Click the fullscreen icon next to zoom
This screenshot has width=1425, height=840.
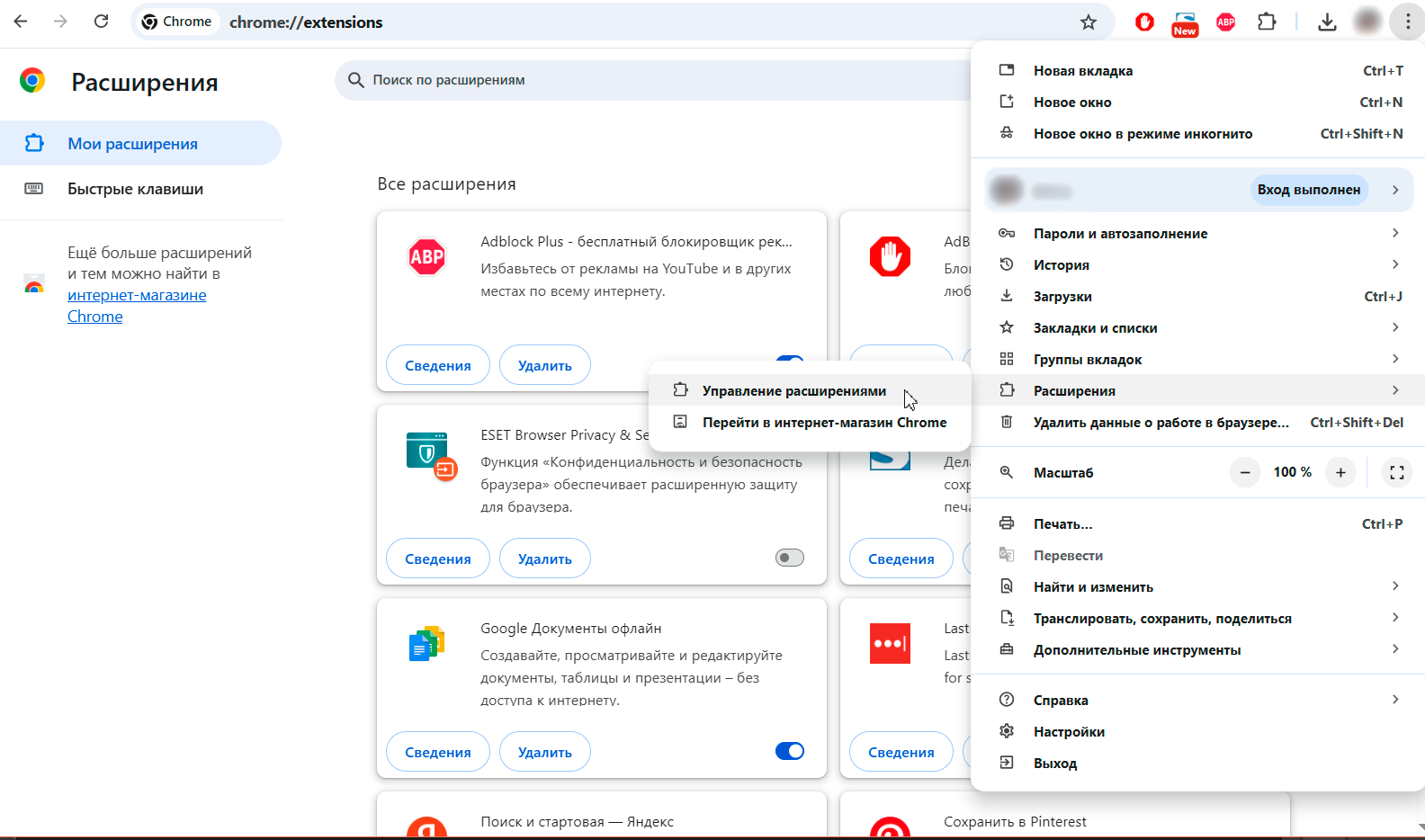coord(1396,472)
